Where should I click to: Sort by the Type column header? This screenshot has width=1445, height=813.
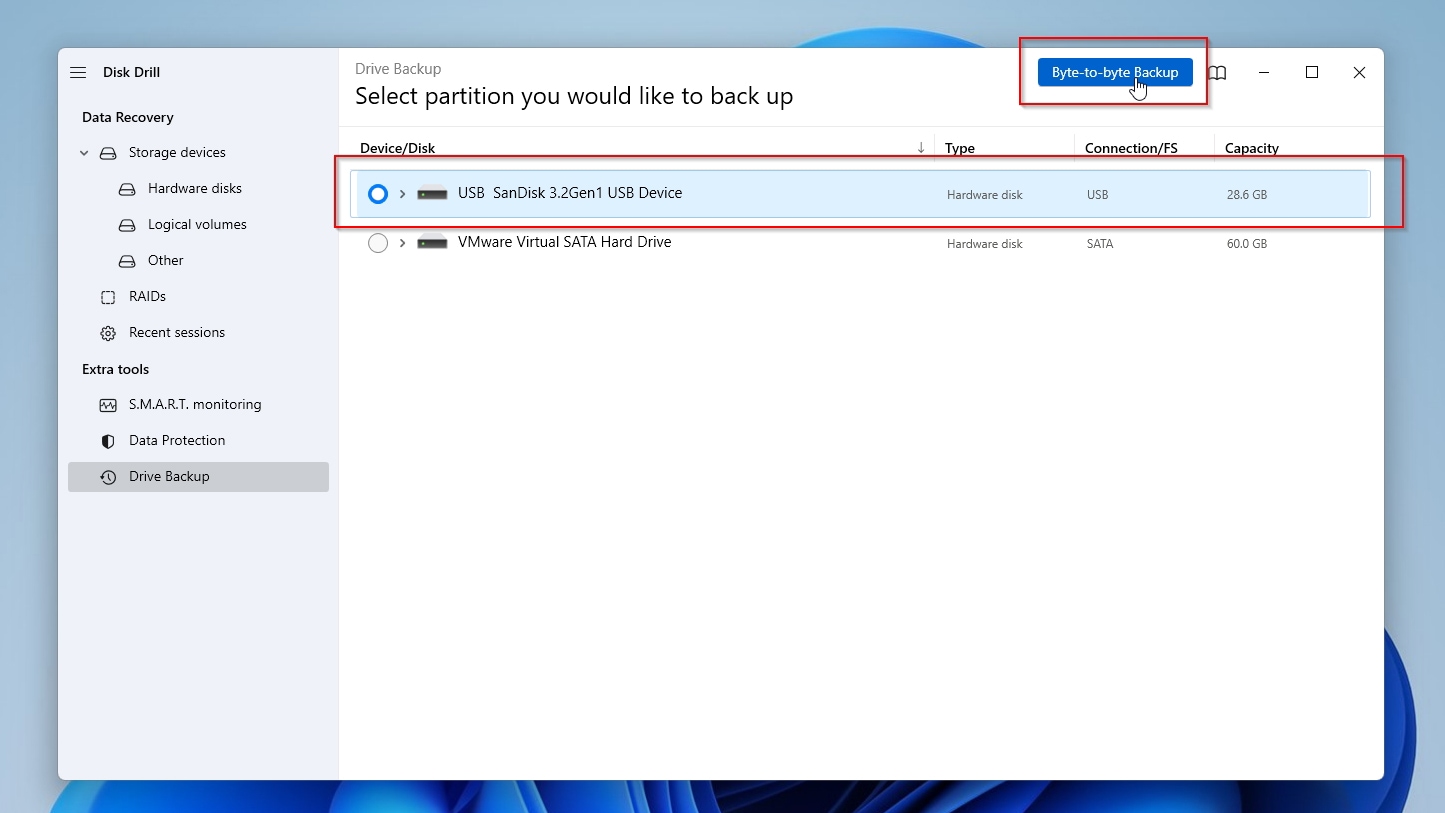(960, 148)
